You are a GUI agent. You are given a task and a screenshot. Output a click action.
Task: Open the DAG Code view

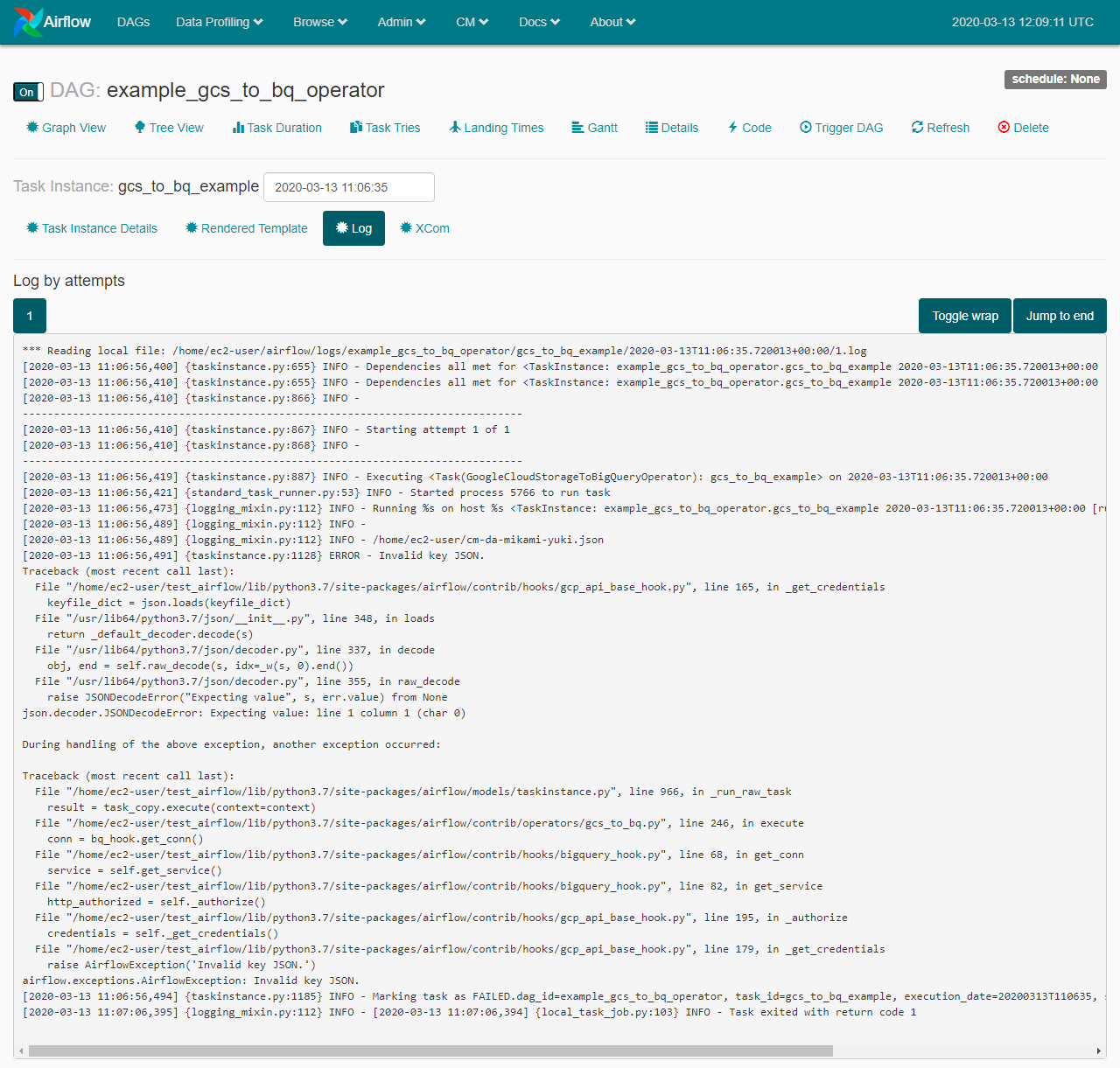coord(749,128)
